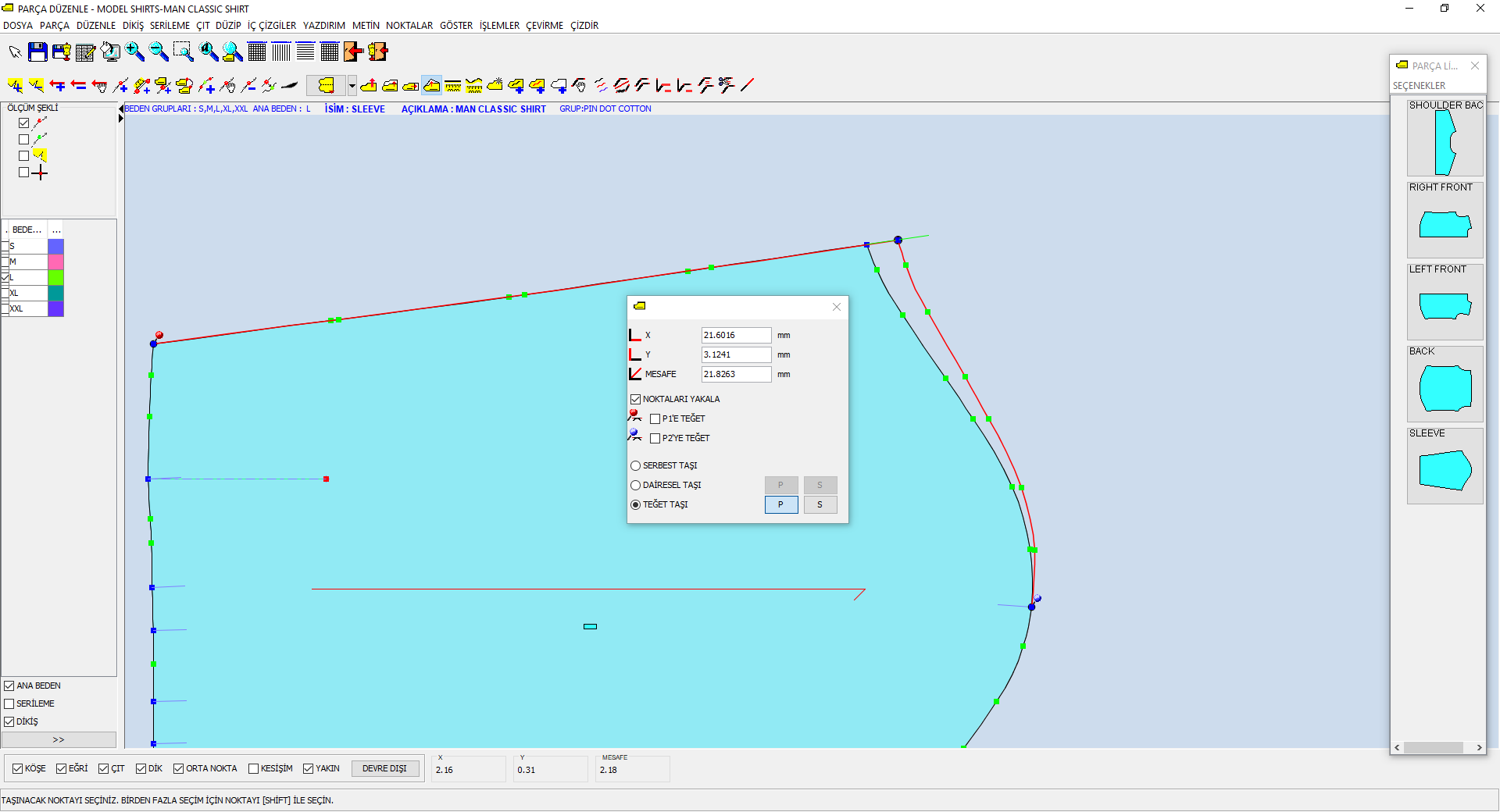
Task: Select the BACK piece thumbnail
Action: 1445,388
